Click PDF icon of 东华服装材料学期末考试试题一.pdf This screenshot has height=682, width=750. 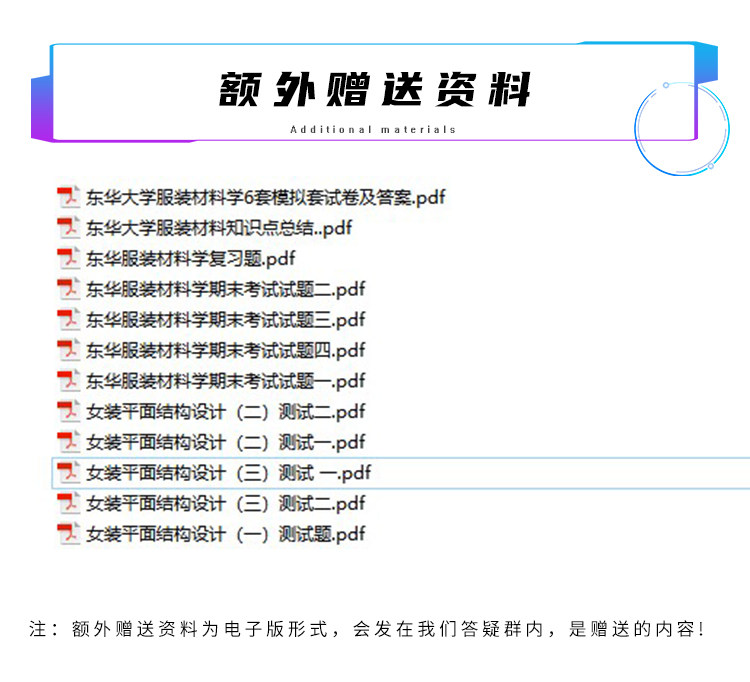coord(68,381)
